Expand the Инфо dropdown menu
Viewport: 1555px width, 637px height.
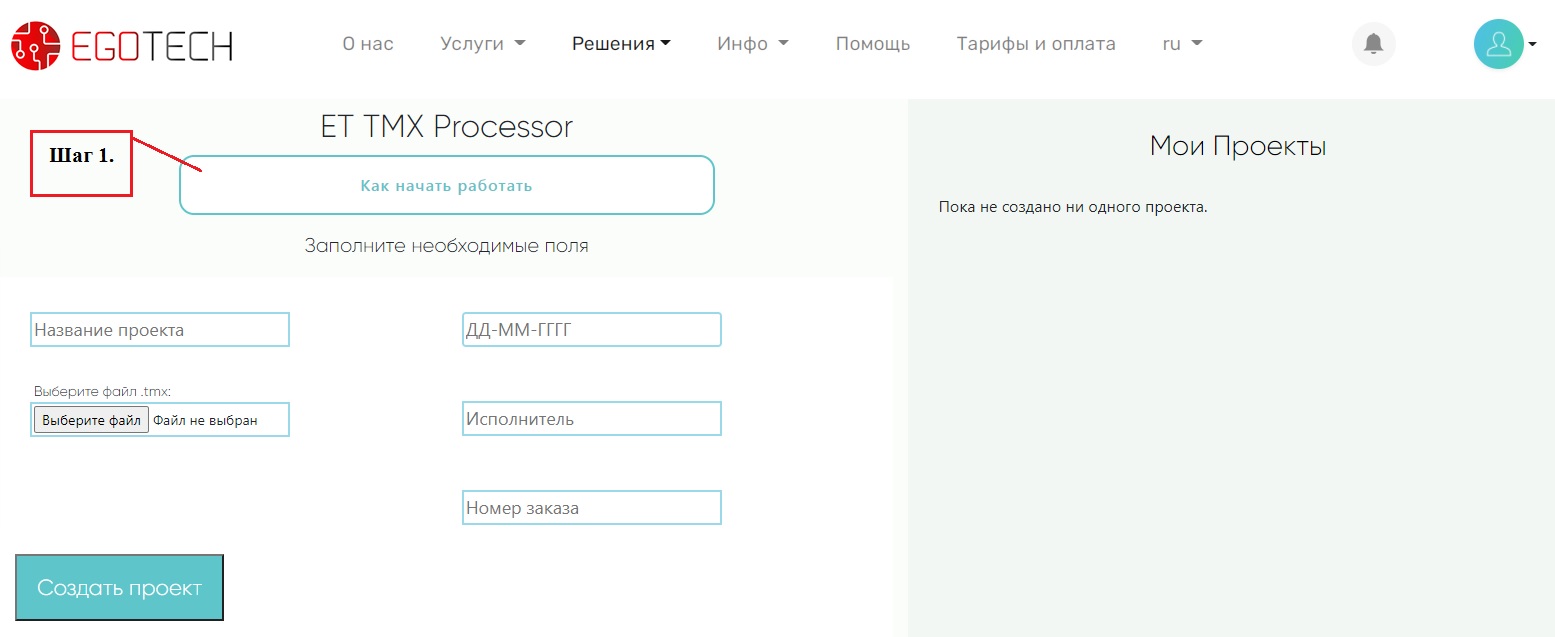click(x=752, y=44)
